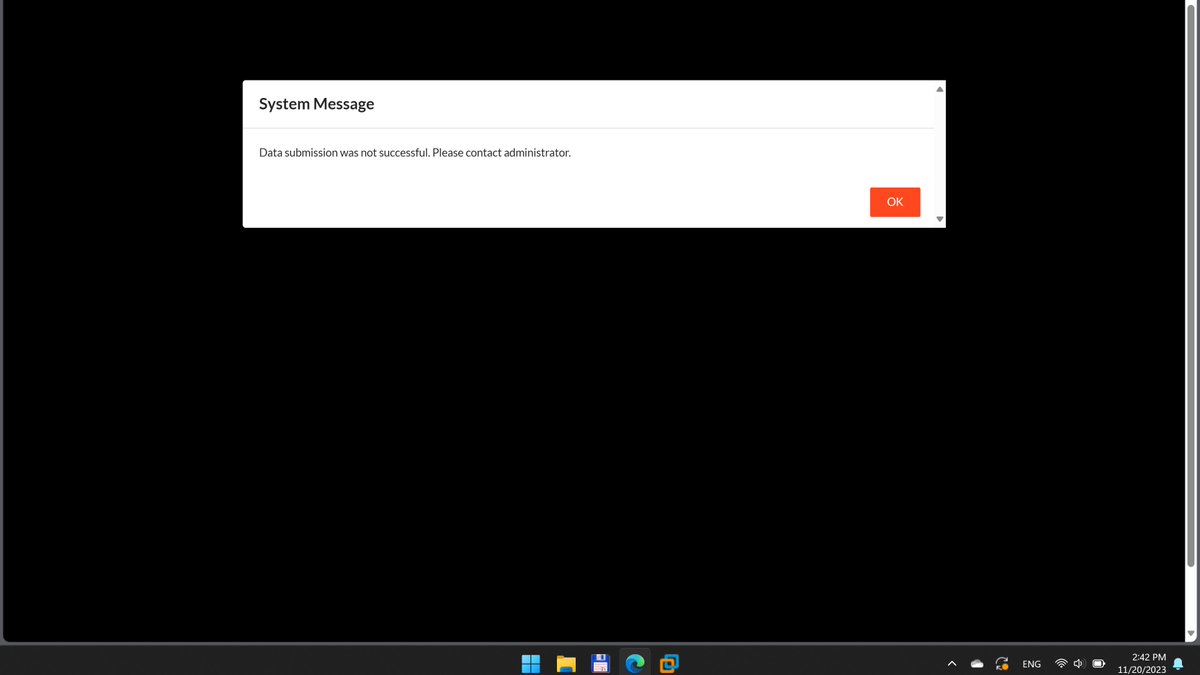The image size is (1200, 675).
Task: Open the ENG language switcher
Action: pyautogui.click(x=1031, y=663)
